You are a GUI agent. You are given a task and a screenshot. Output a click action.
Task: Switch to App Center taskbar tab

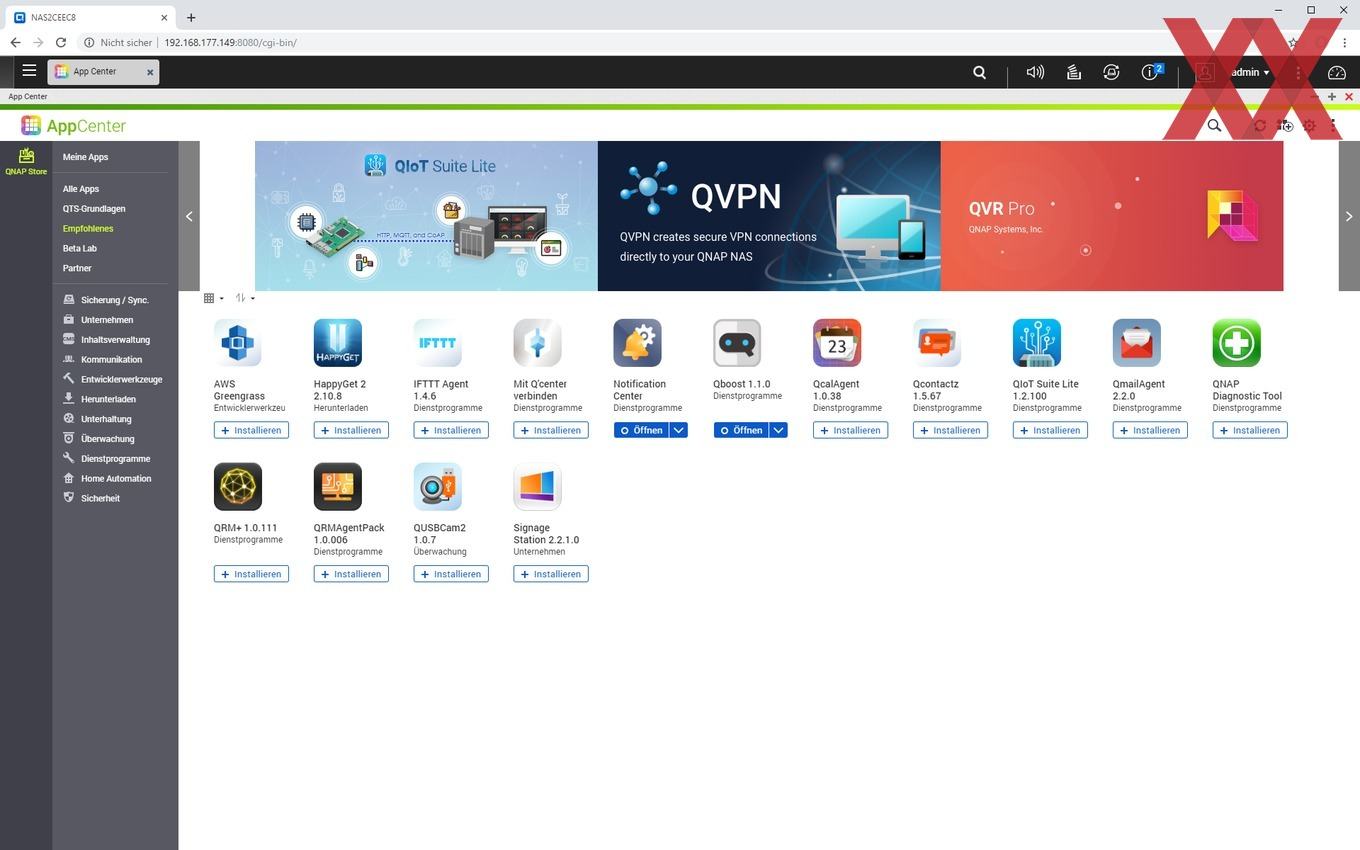click(103, 72)
